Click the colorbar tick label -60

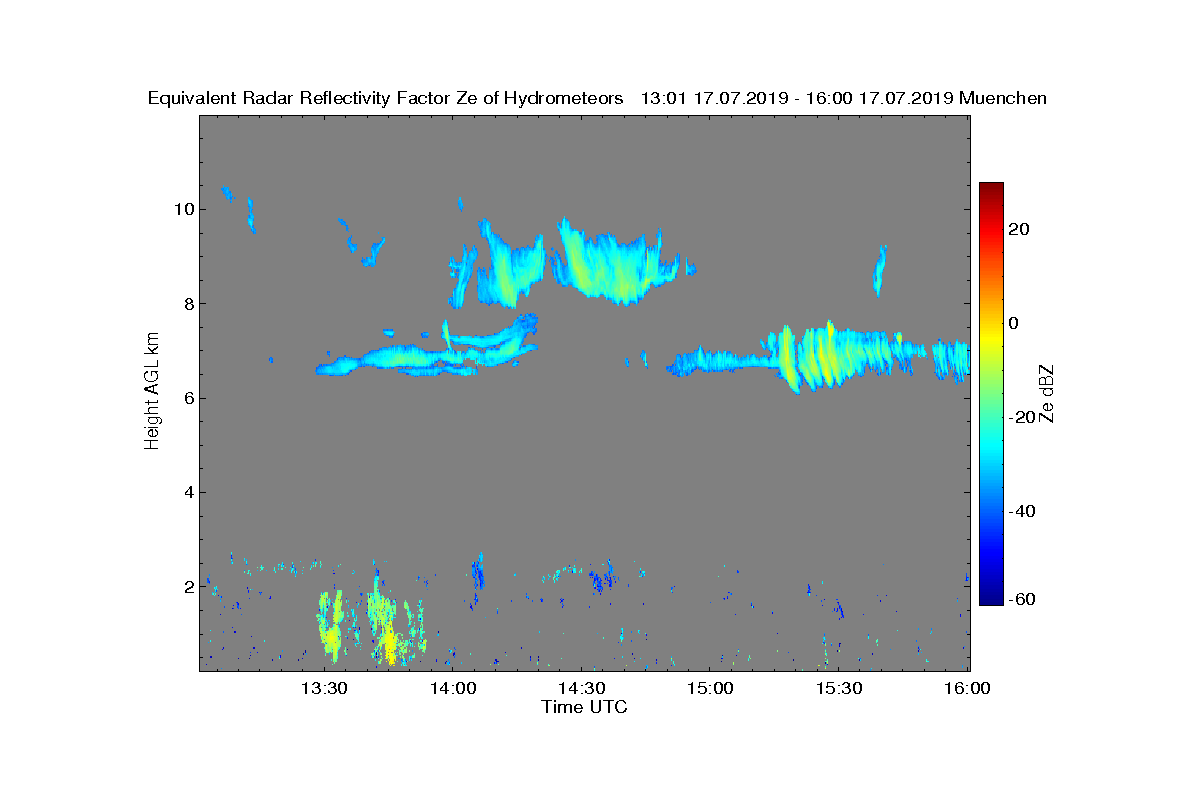click(1022, 599)
